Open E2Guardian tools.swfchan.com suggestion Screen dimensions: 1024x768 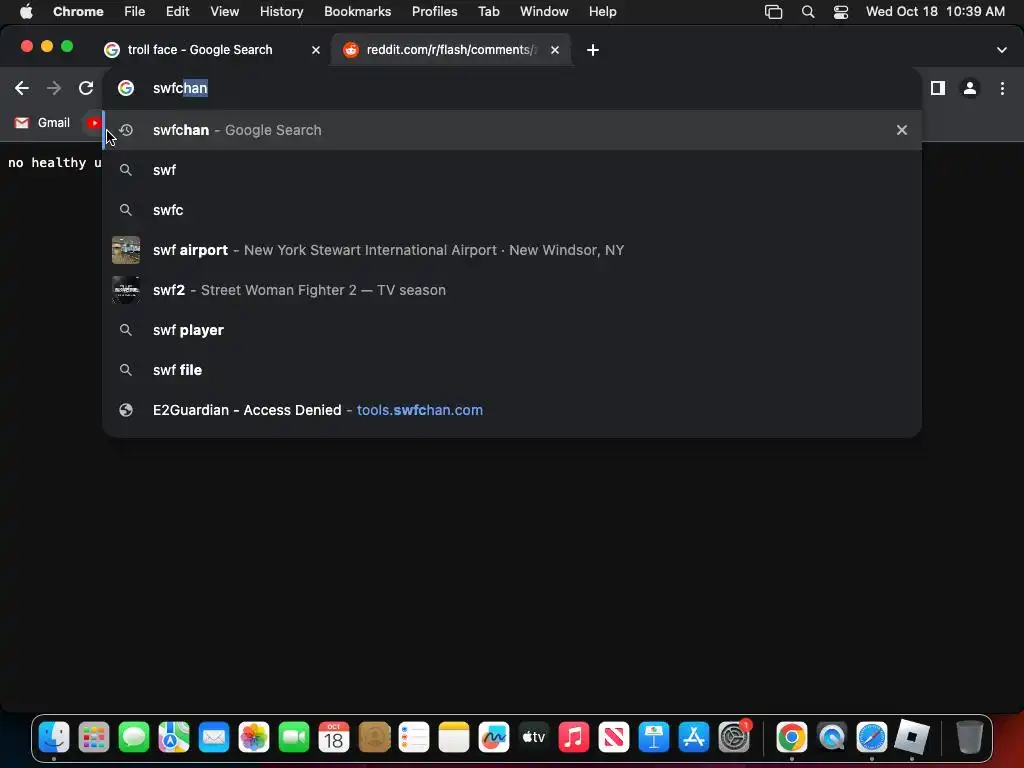(512, 410)
